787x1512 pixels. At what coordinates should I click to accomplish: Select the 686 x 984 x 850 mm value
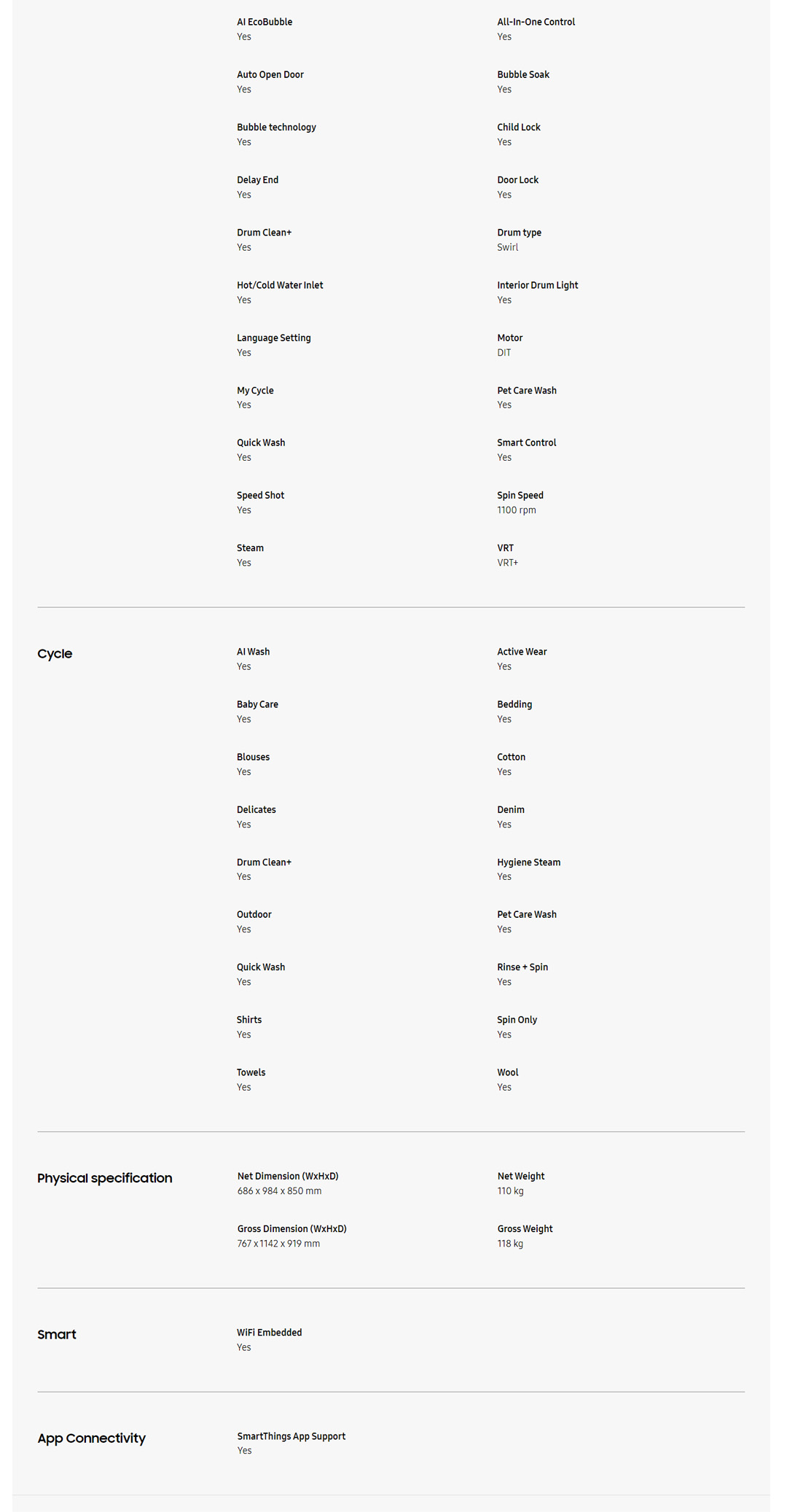click(279, 1191)
